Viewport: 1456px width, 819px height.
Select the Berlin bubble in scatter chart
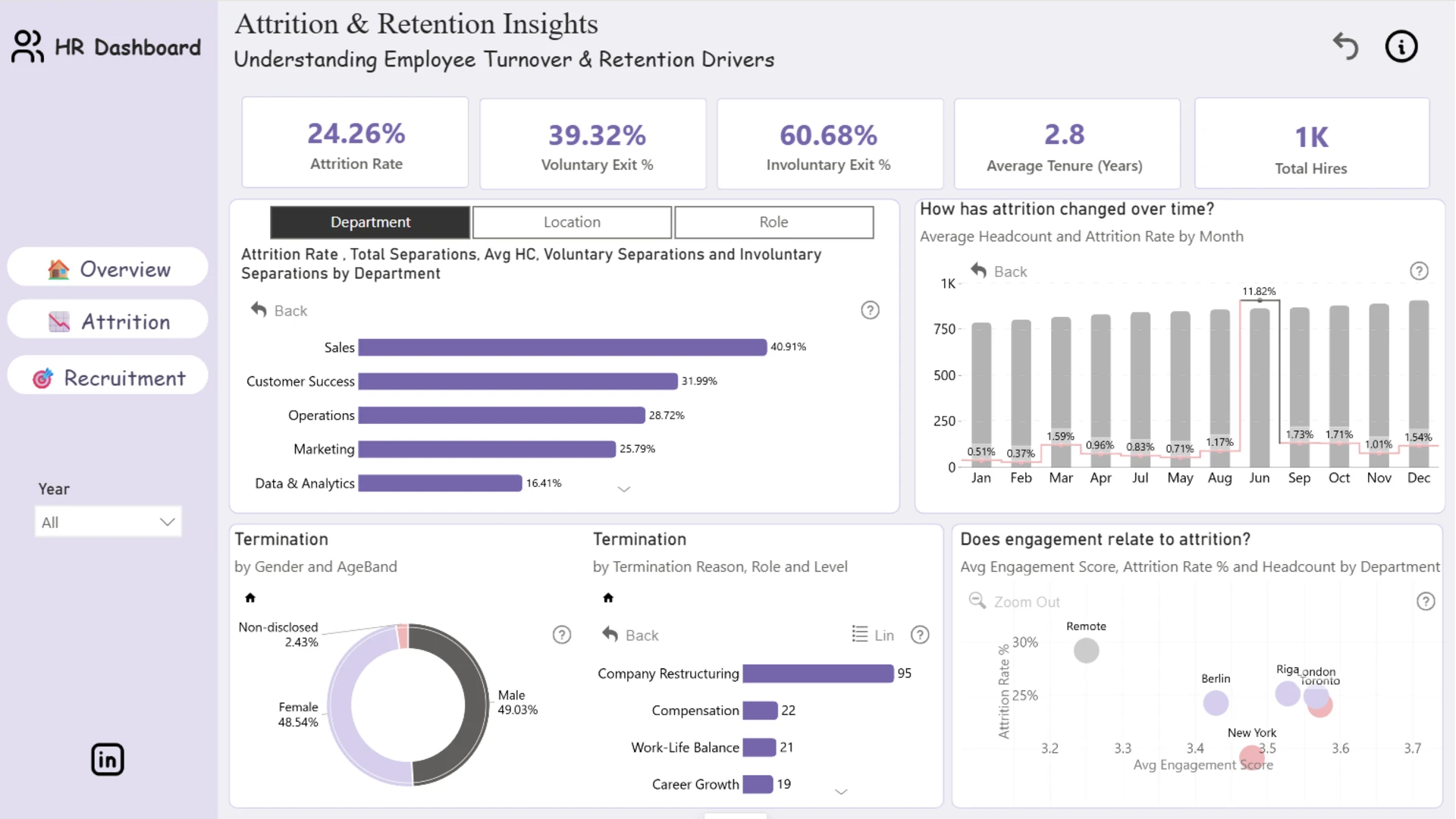pyautogui.click(x=1216, y=702)
